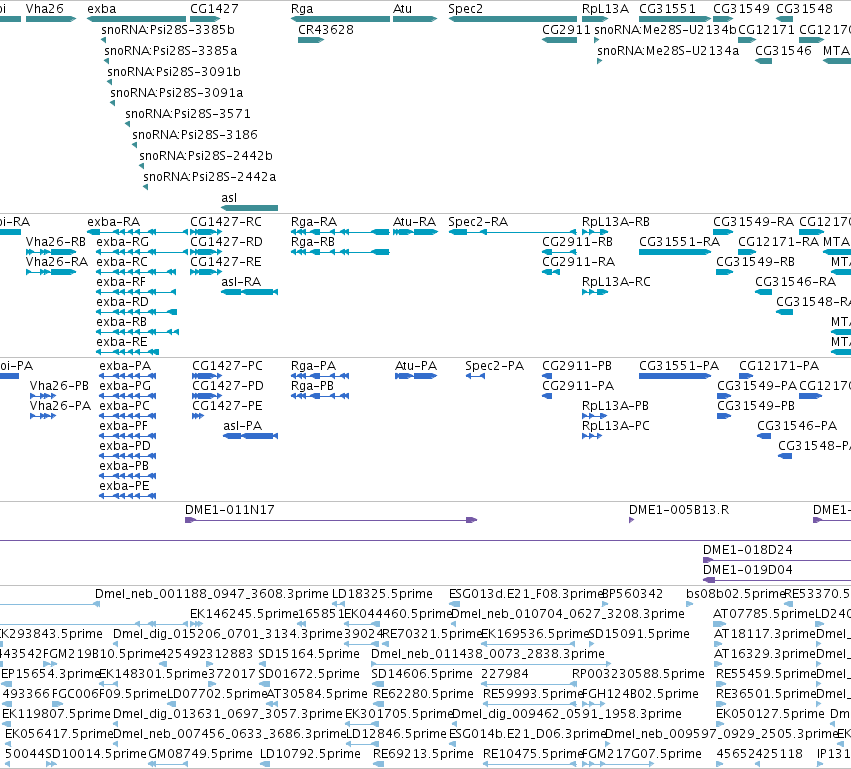Click the BP560342 EST label
Image resolution: width=851 pixels, height=769 pixels.
point(632,594)
